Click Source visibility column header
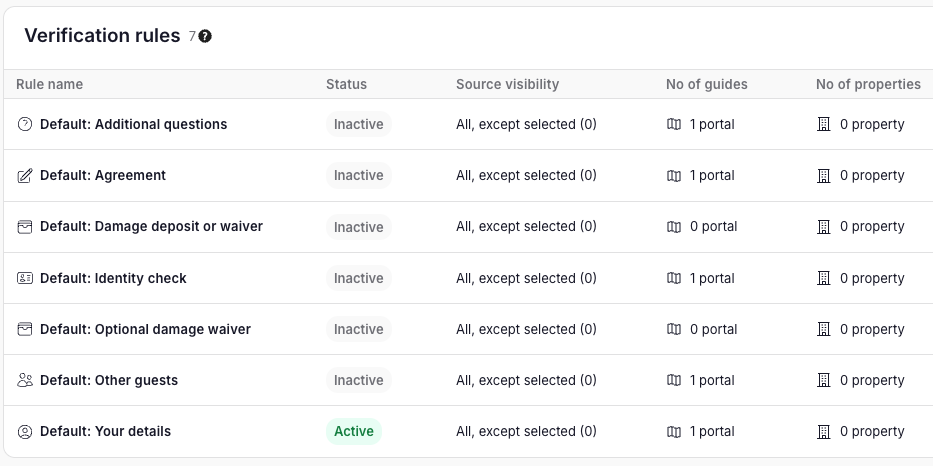 click(x=507, y=84)
